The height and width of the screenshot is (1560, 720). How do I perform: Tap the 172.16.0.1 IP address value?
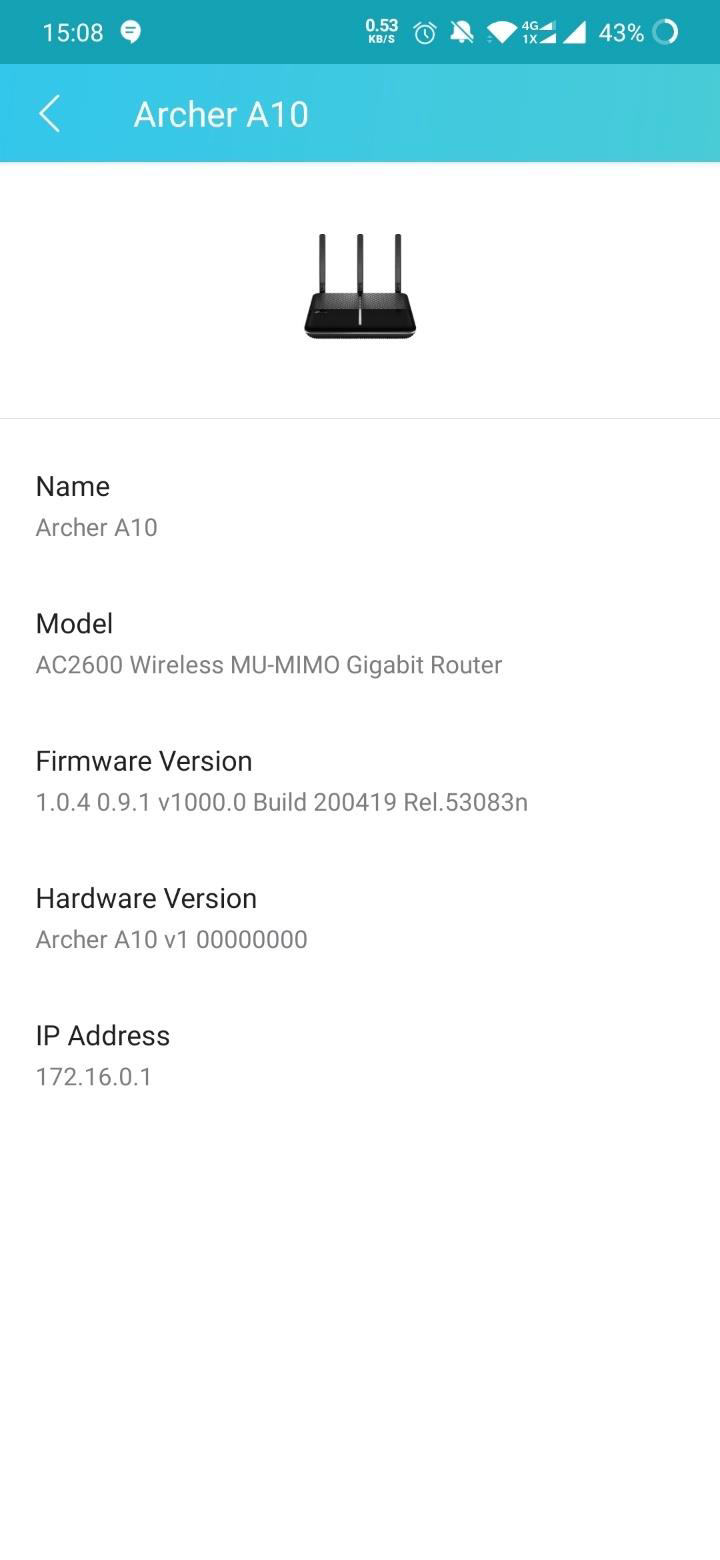pos(94,1077)
